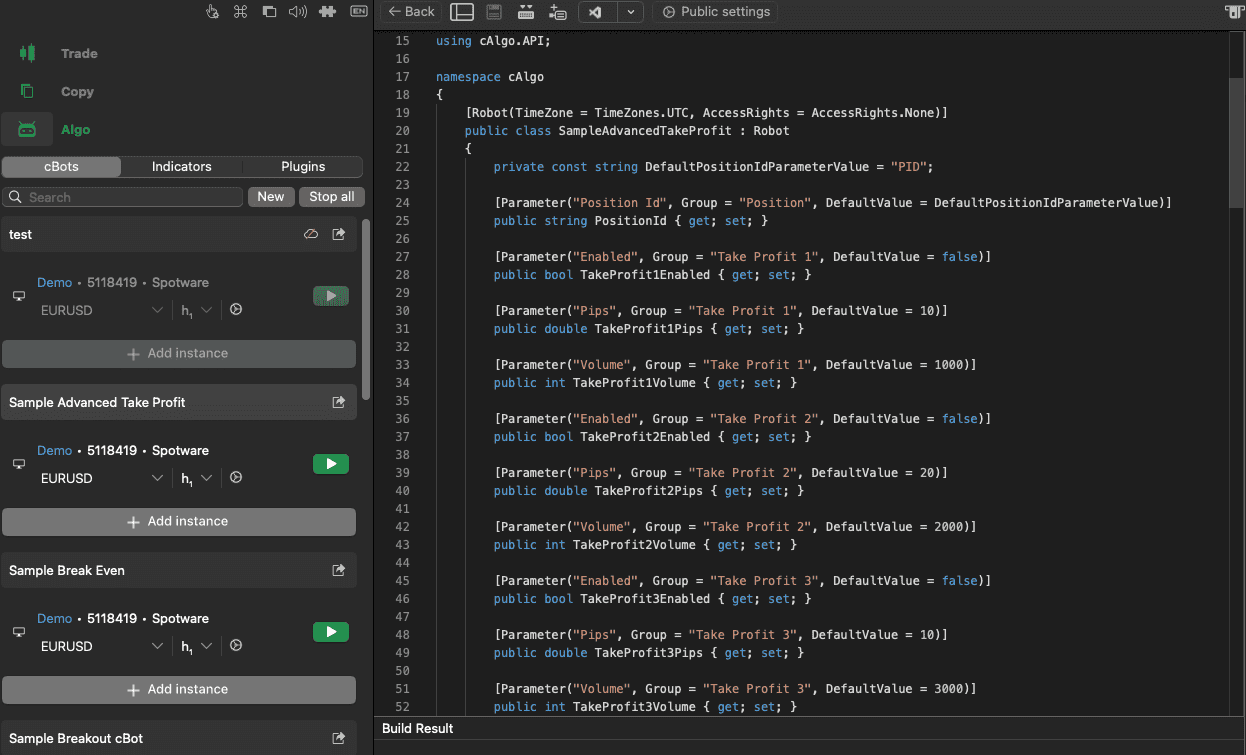Click the cBots list scrollbar
Image resolution: width=1246 pixels, height=755 pixels.
[x=366, y=309]
